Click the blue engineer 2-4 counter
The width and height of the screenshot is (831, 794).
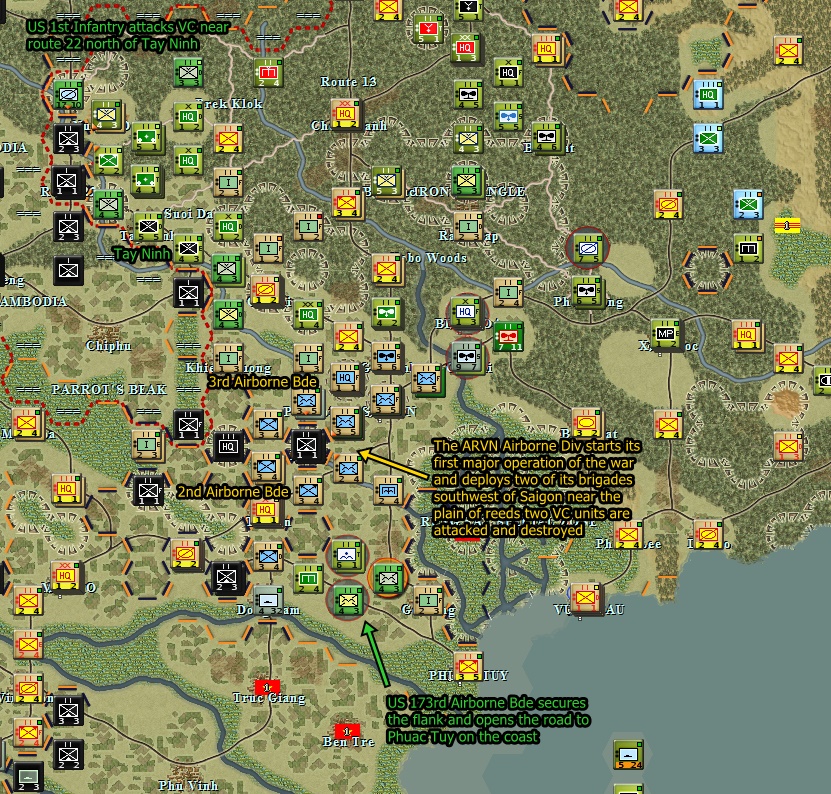[x=387, y=490]
